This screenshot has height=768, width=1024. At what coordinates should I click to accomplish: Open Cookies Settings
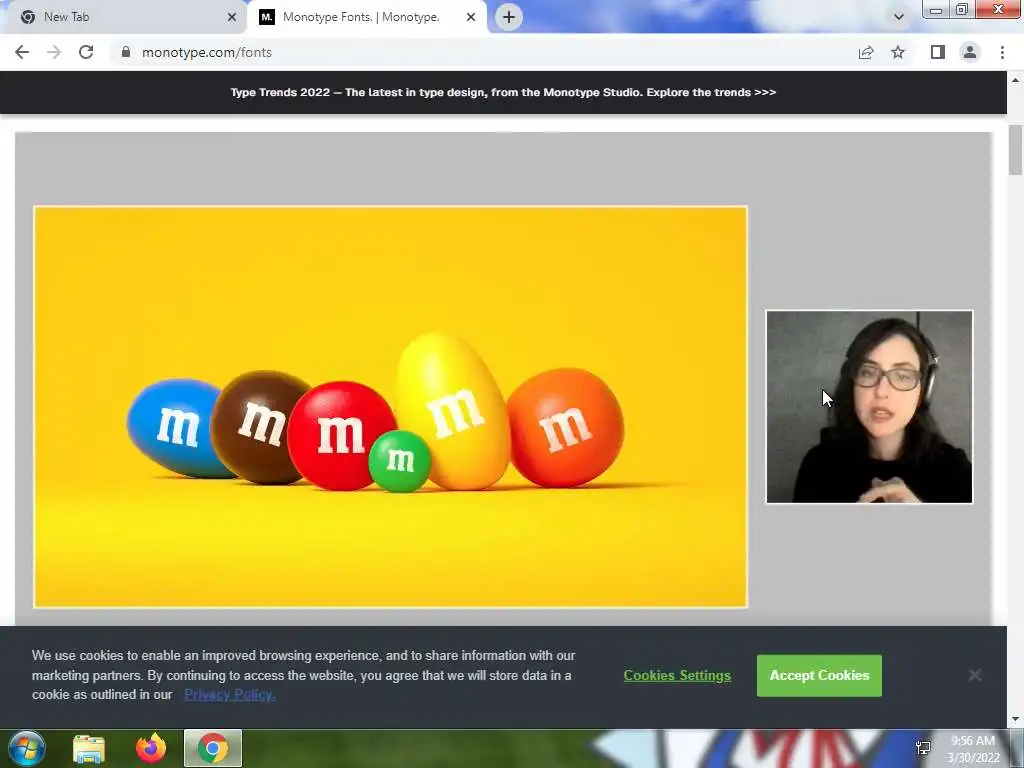677,675
